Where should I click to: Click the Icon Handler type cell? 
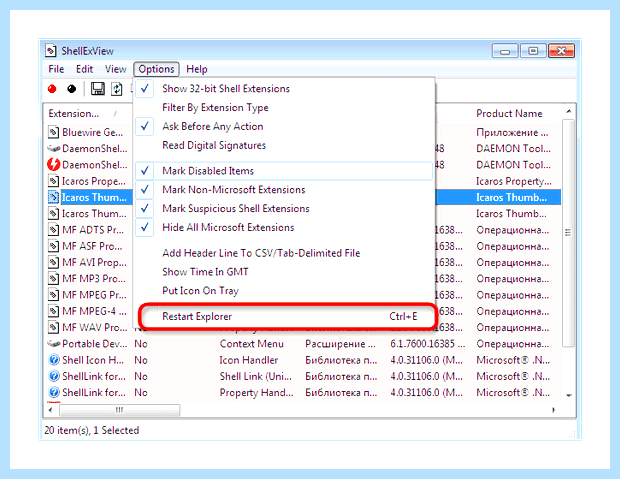tap(249, 360)
